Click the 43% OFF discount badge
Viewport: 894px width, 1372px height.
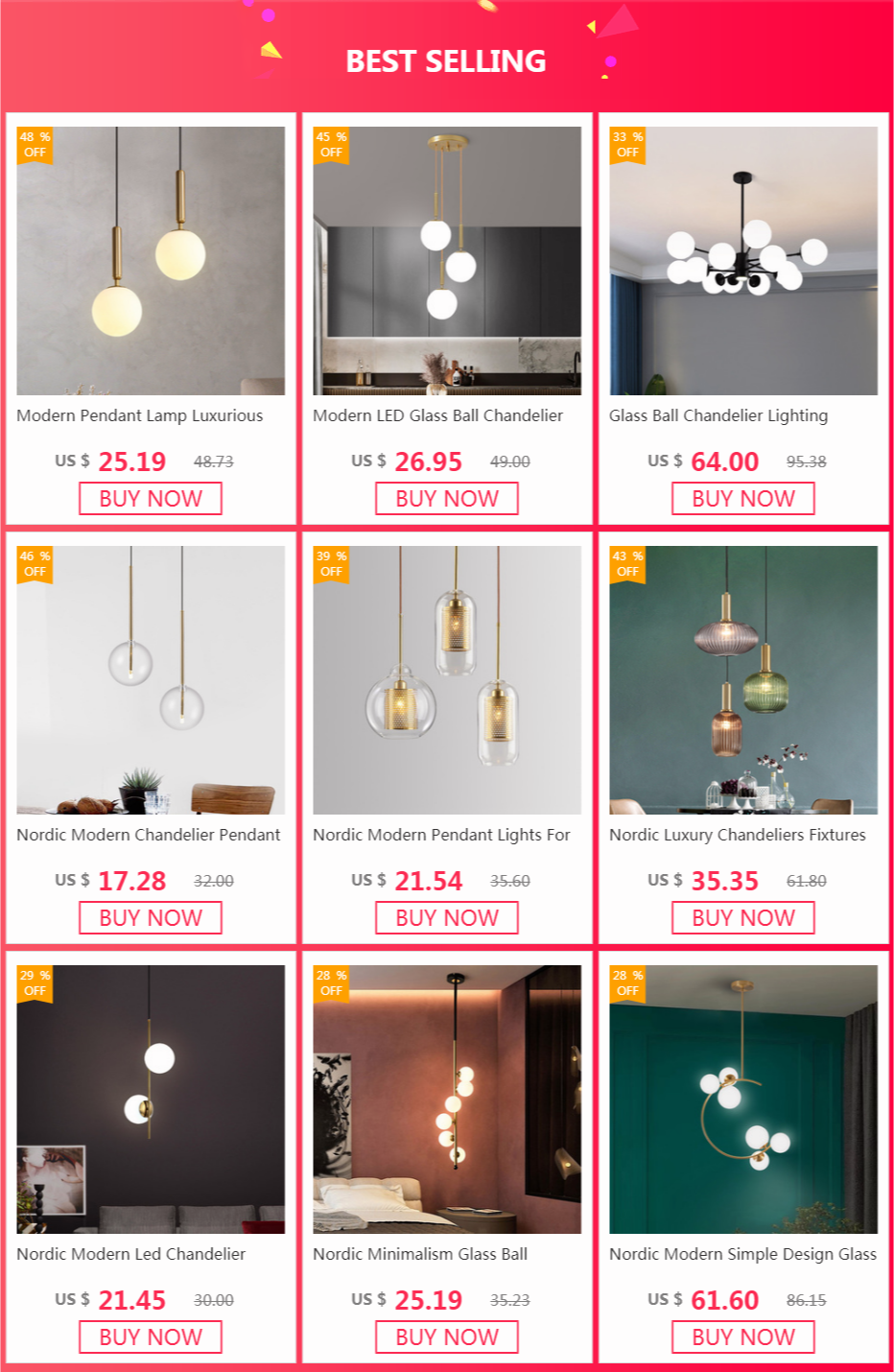coord(627,564)
